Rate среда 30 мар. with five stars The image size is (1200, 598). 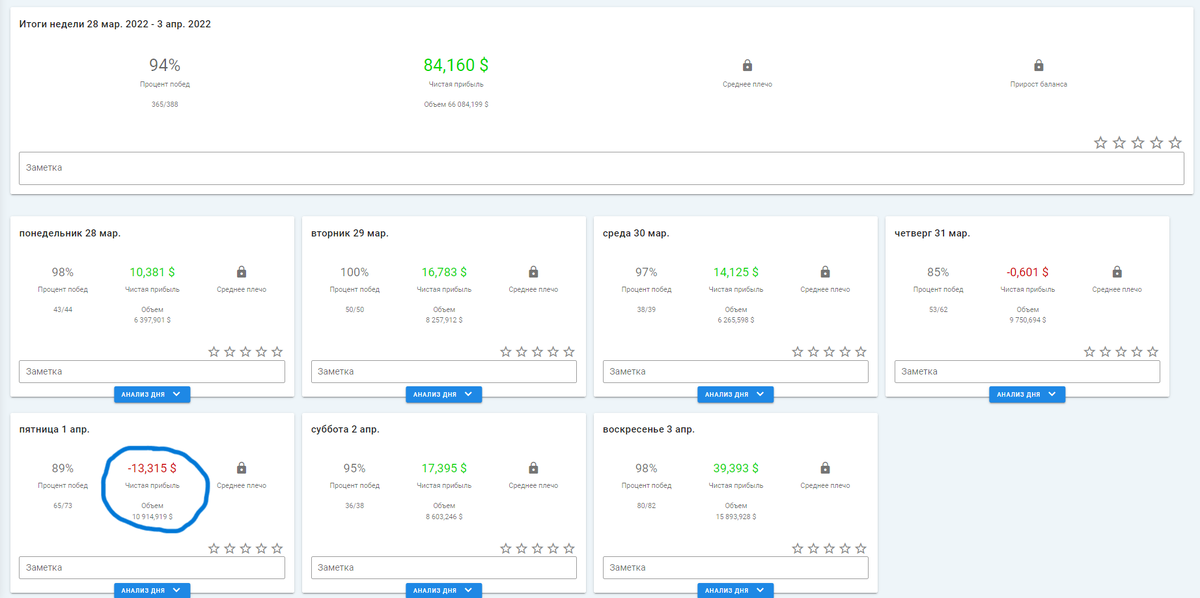coord(861,352)
